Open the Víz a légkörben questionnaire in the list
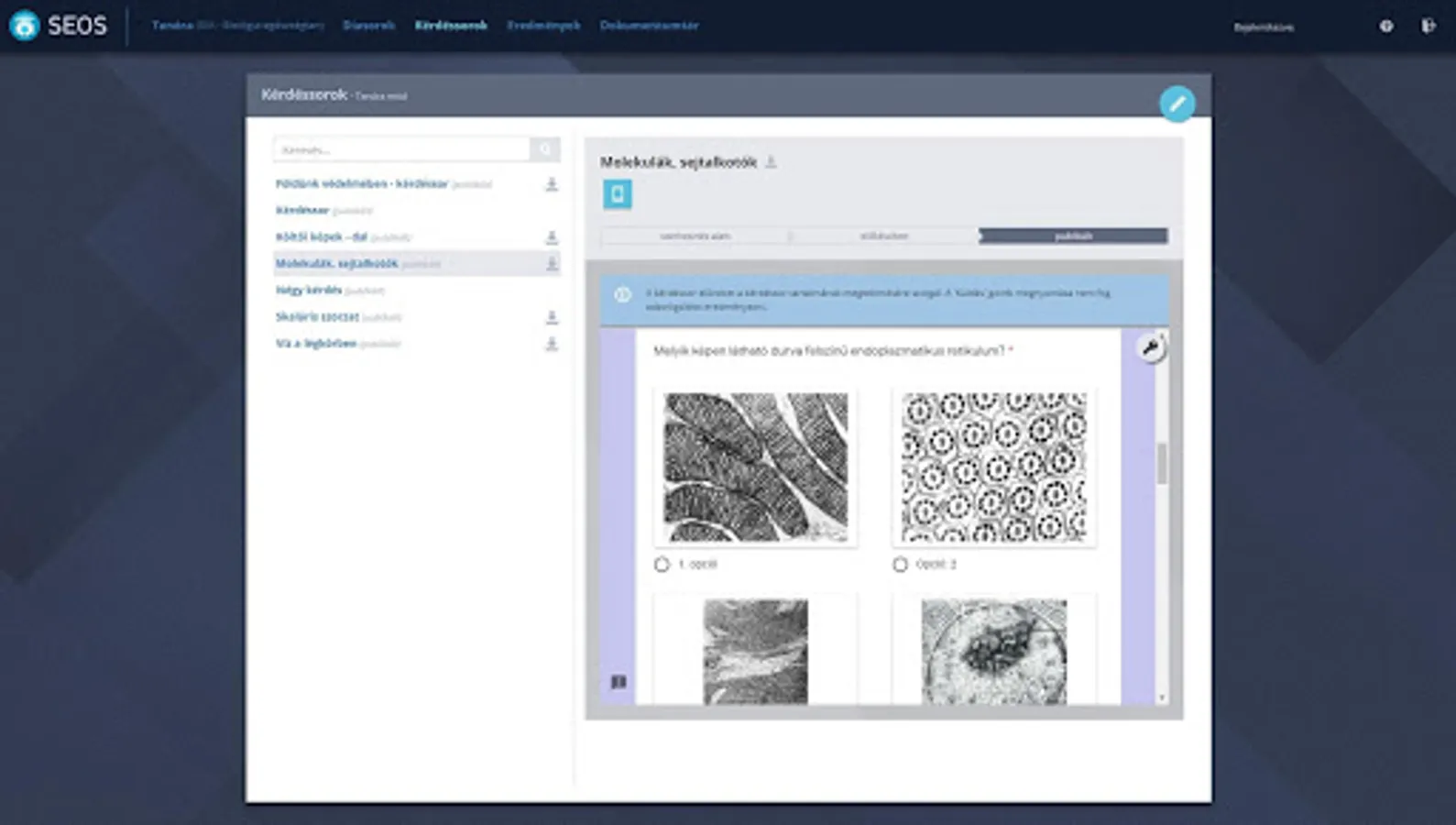The width and height of the screenshot is (1456, 825). pos(316,344)
